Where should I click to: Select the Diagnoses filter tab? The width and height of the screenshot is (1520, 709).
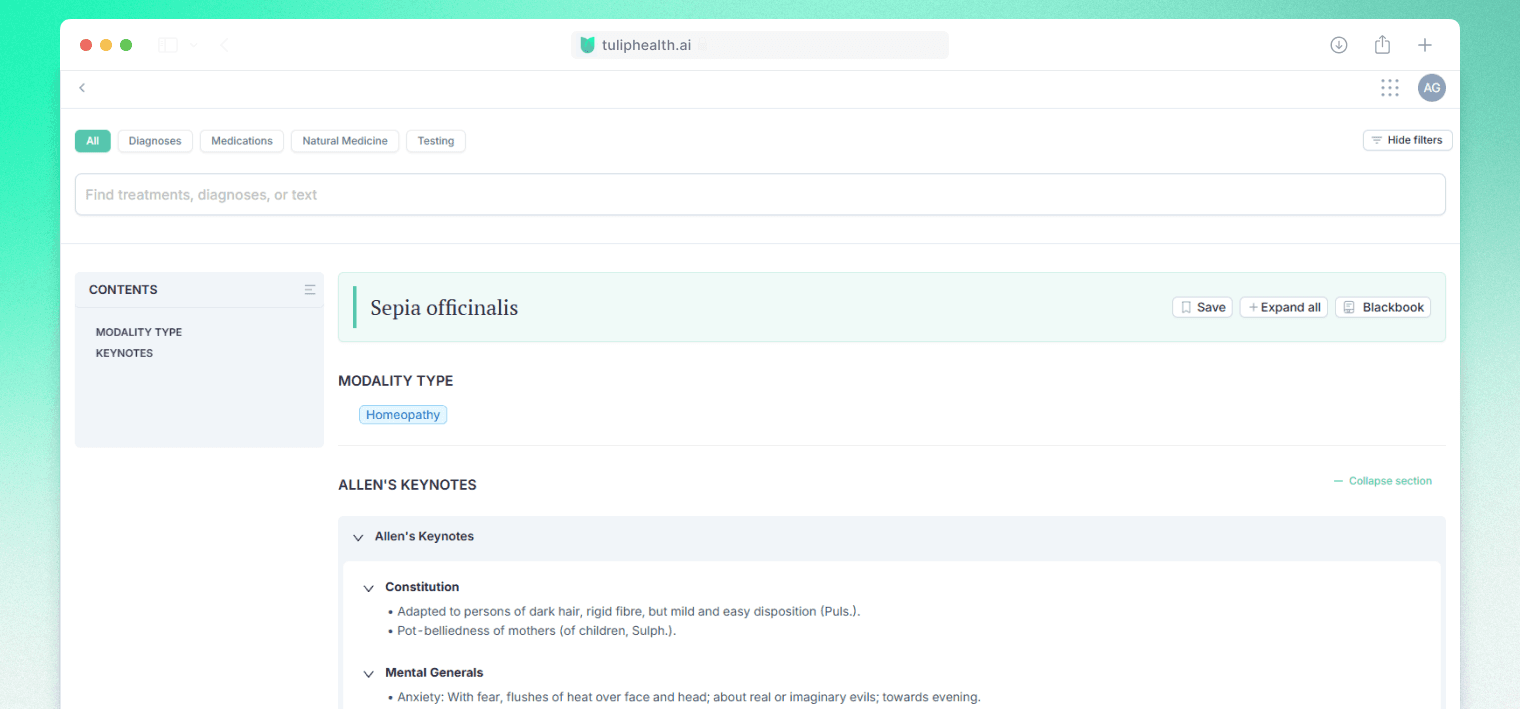click(x=155, y=141)
